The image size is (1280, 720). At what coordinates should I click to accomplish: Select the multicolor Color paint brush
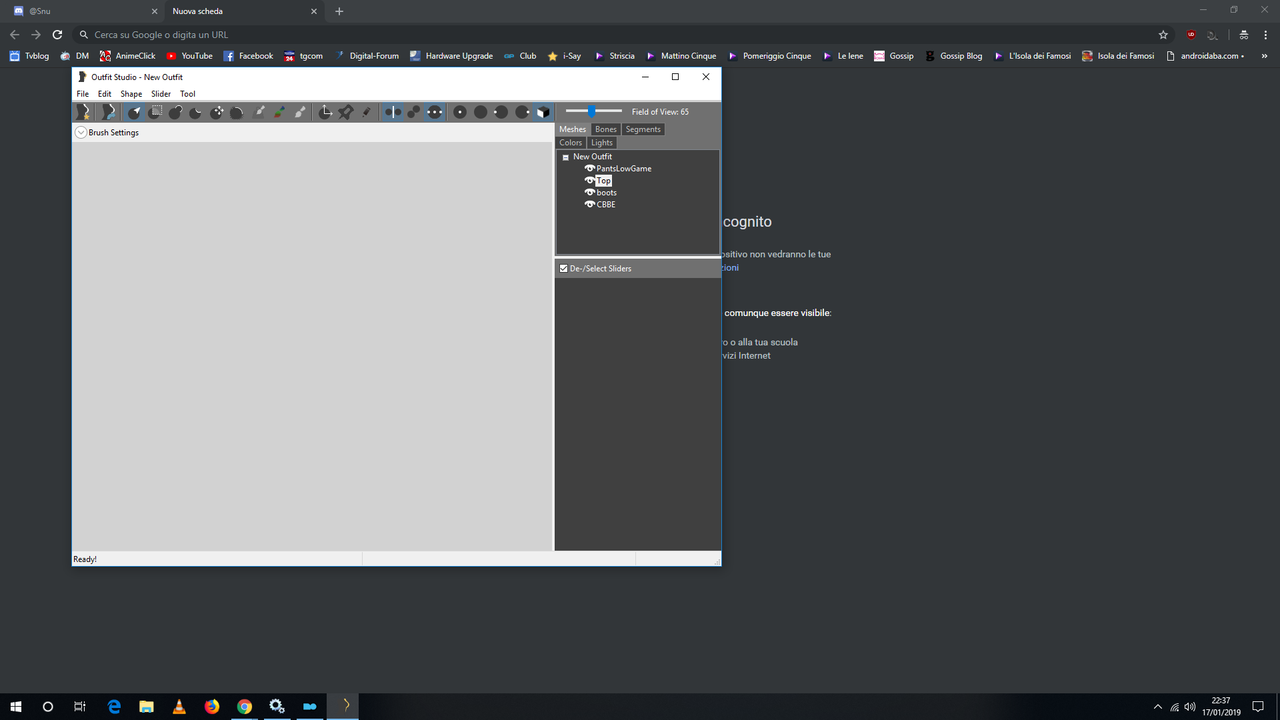tap(280, 112)
